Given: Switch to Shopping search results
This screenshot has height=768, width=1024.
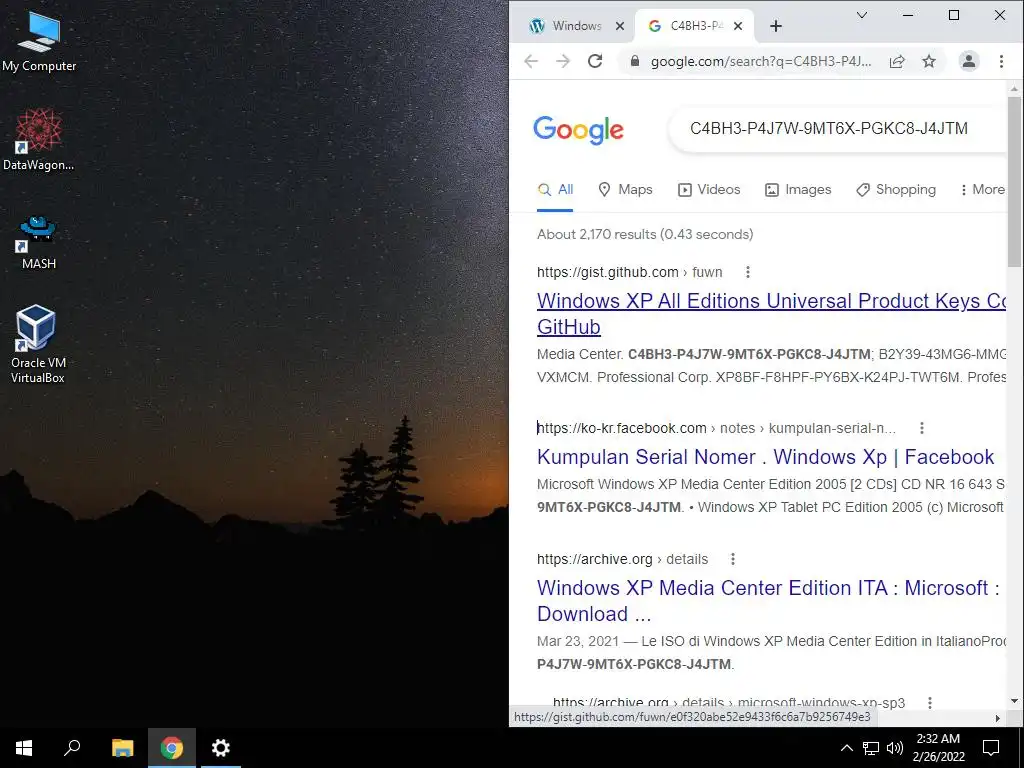Looking at the screenshot, I should click(x=896, y=189).
